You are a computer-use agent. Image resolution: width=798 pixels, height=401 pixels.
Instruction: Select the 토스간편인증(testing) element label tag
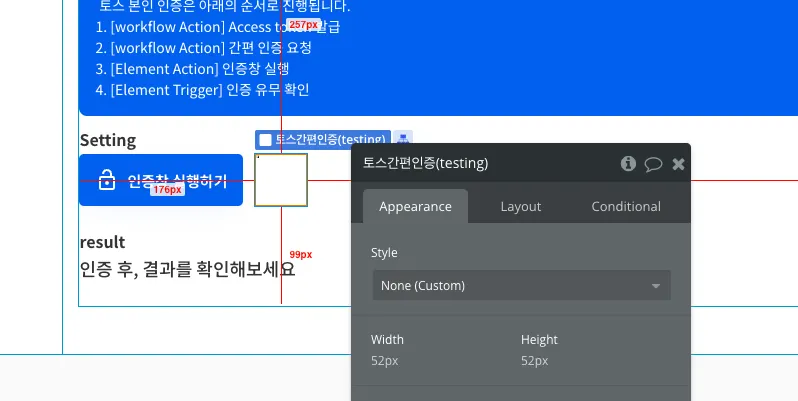(x=323, y=139)
